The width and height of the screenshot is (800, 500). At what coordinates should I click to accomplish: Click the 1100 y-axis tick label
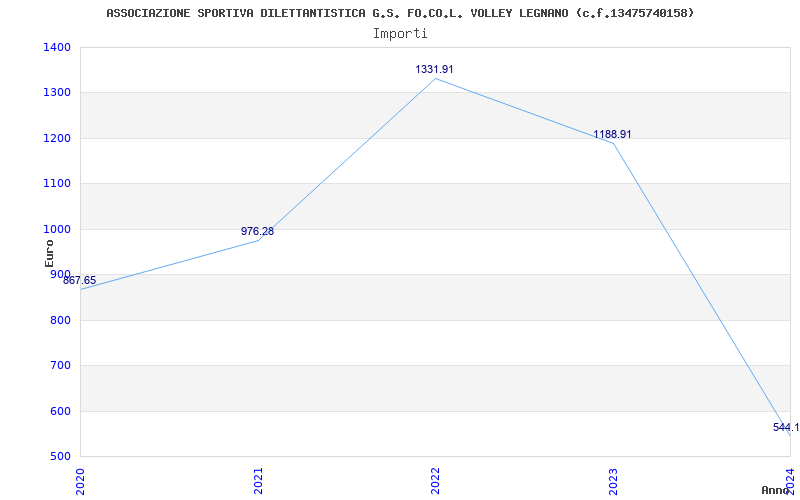click(x=57, y=184)
